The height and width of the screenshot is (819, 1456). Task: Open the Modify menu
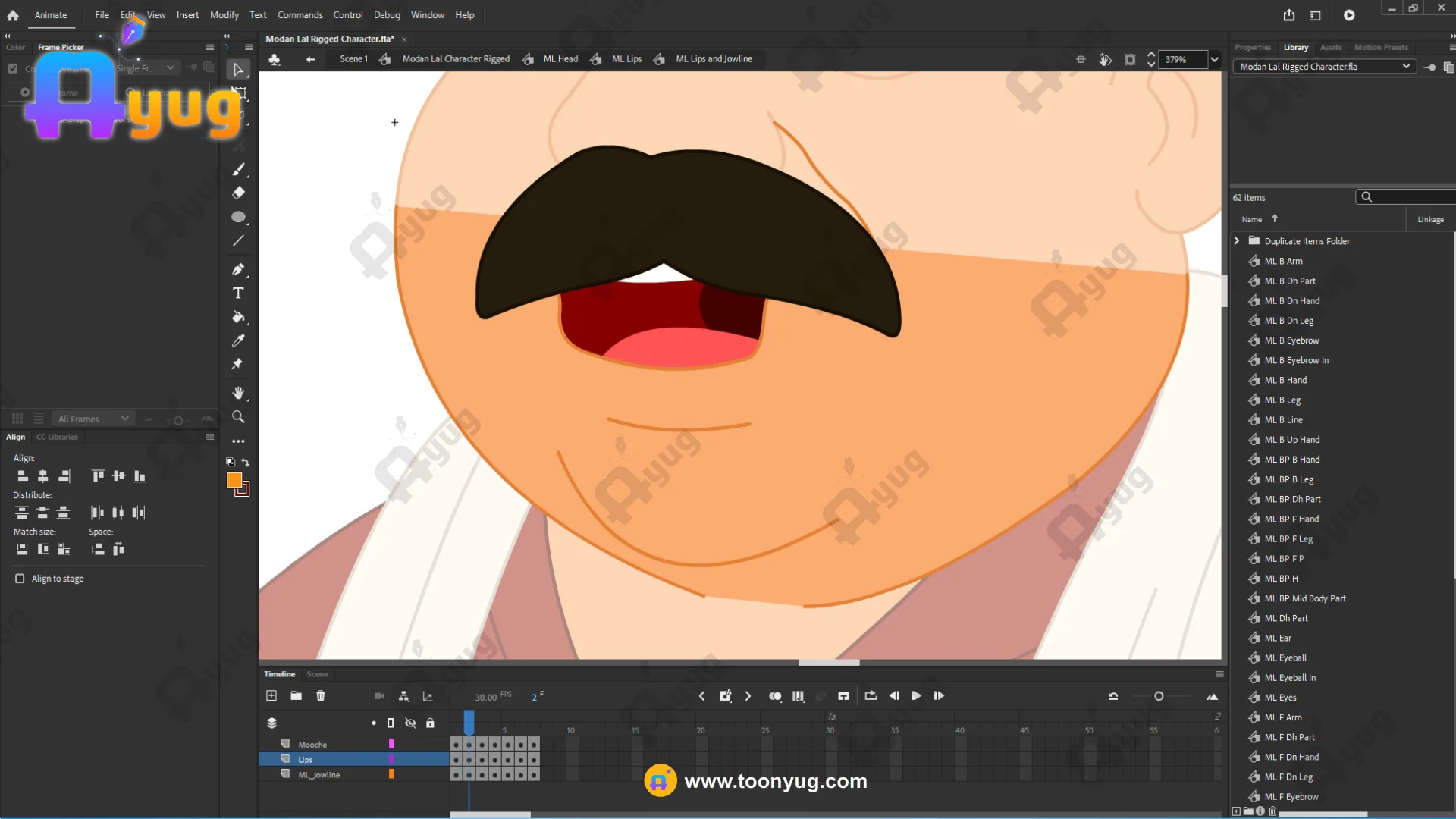tap(224, 14)
